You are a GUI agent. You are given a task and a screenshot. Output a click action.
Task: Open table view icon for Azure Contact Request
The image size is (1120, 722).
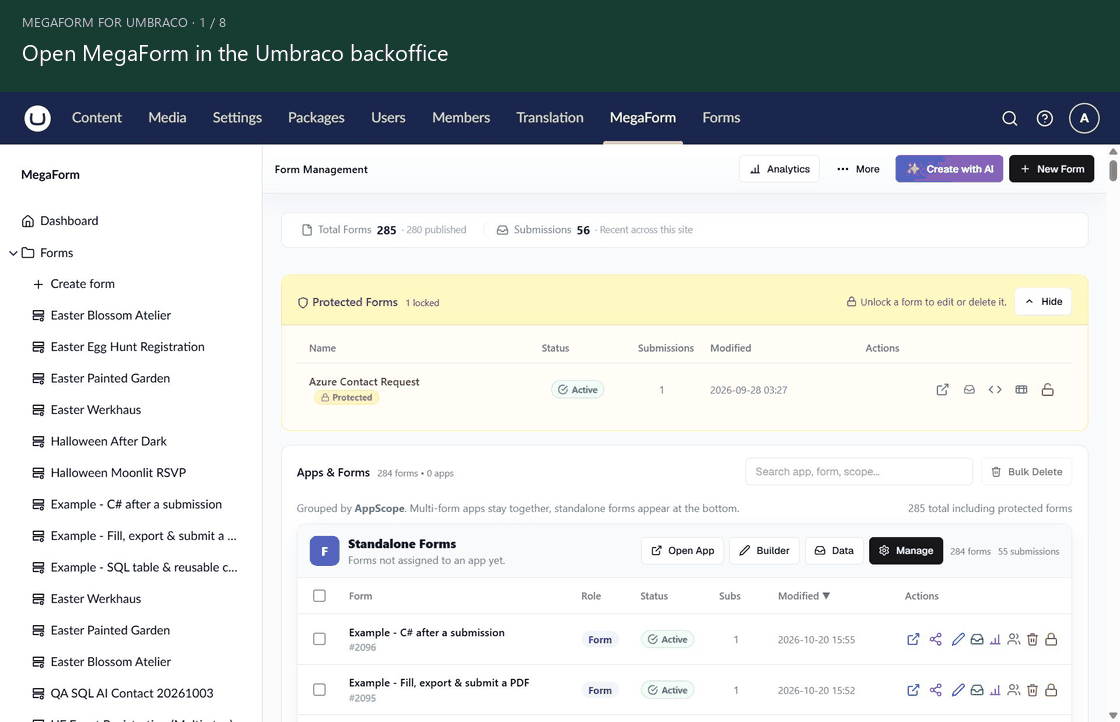pos(1021,389)
